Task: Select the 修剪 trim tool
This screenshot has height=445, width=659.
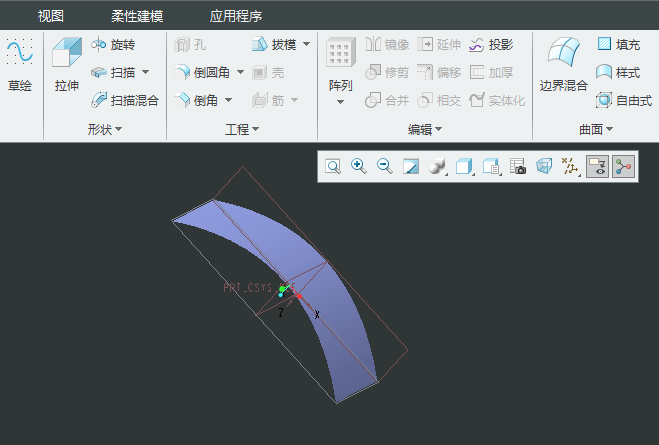Action: [387, 73]
